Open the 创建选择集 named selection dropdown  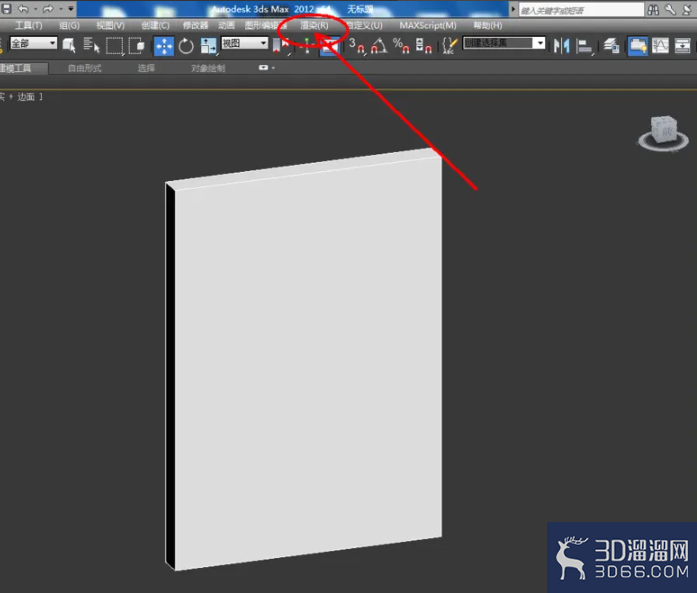504,43
